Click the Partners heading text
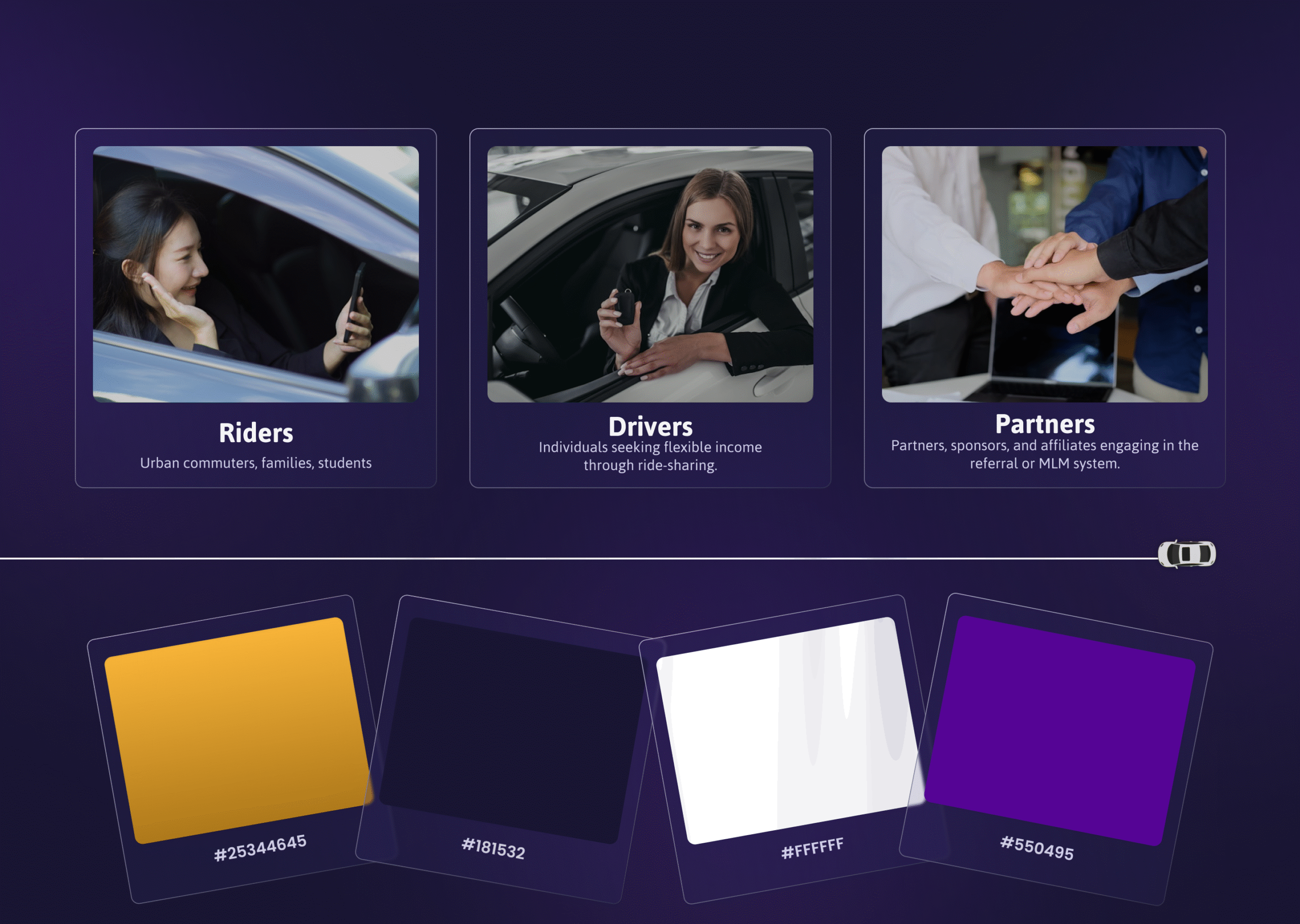The width and height of the screenshot is (1300, 924). click(1044, 424)
